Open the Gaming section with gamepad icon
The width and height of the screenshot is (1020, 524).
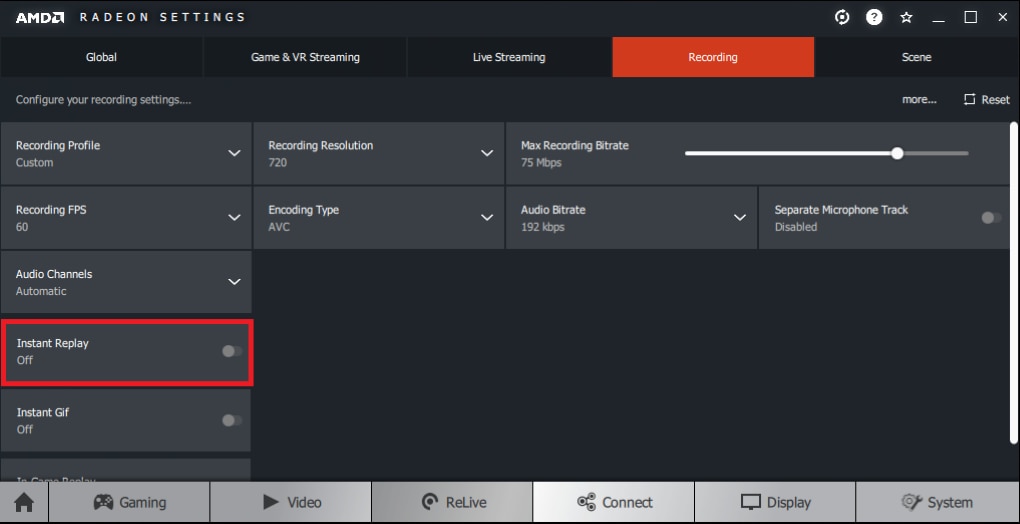[129, 503]
